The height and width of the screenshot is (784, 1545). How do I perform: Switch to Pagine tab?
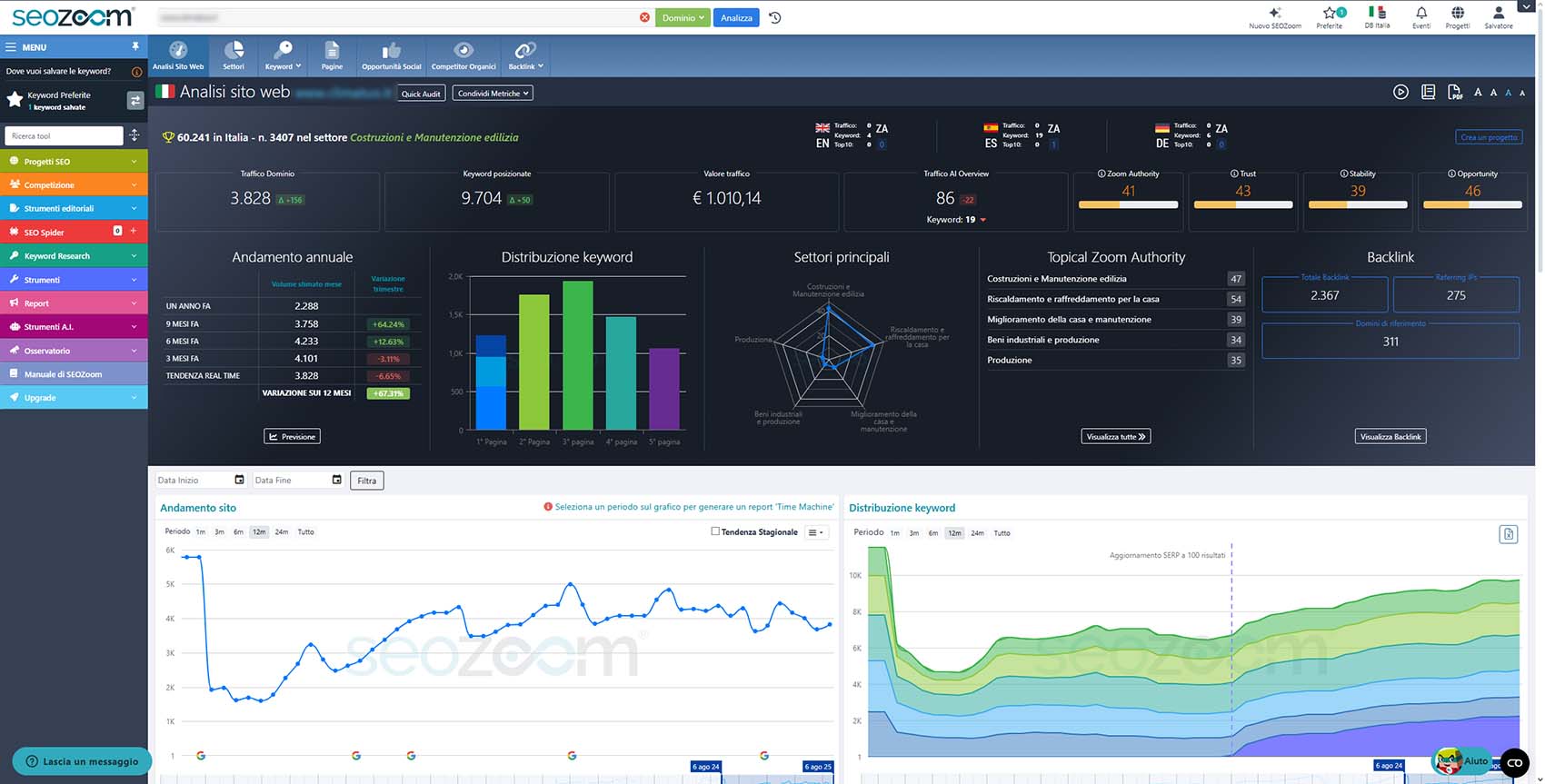tap(332, 55)
